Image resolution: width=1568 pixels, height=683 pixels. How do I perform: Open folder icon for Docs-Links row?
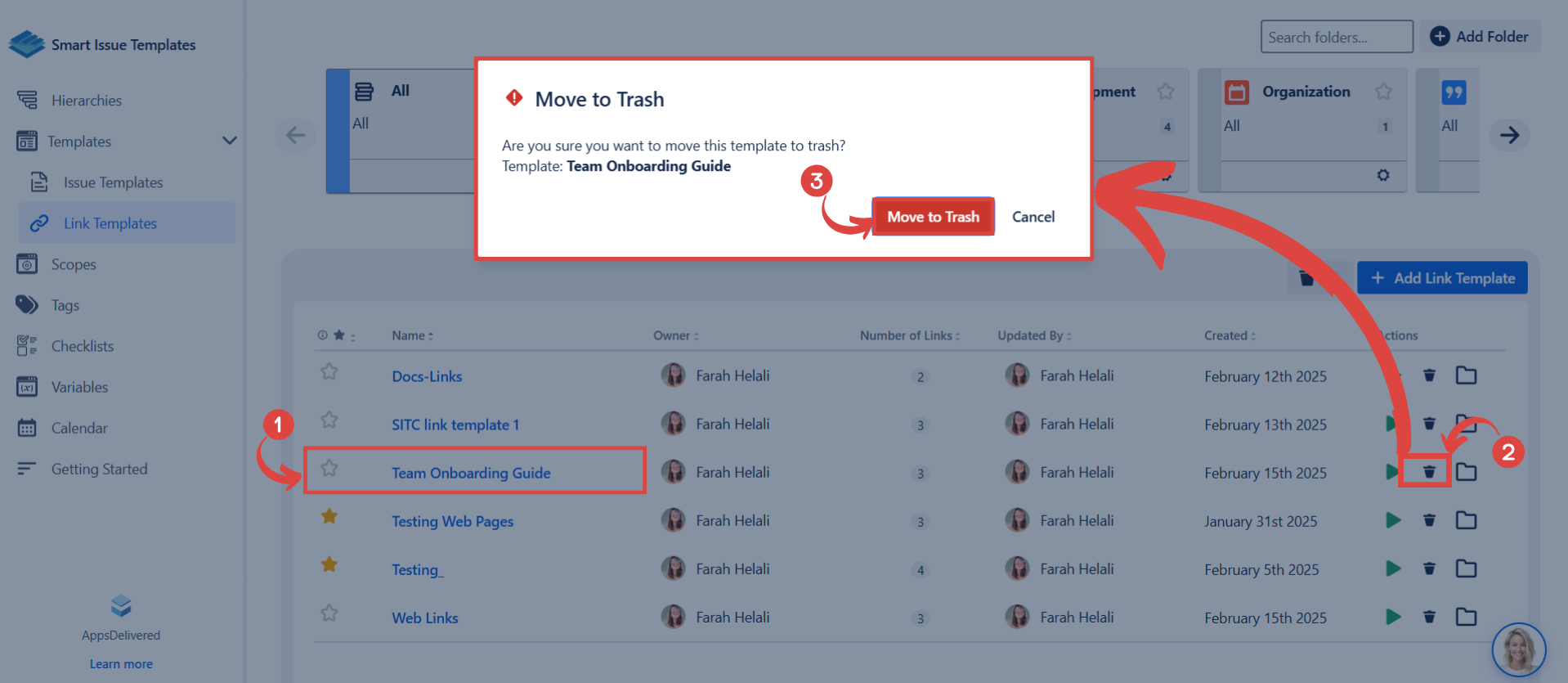point(1466,375)
